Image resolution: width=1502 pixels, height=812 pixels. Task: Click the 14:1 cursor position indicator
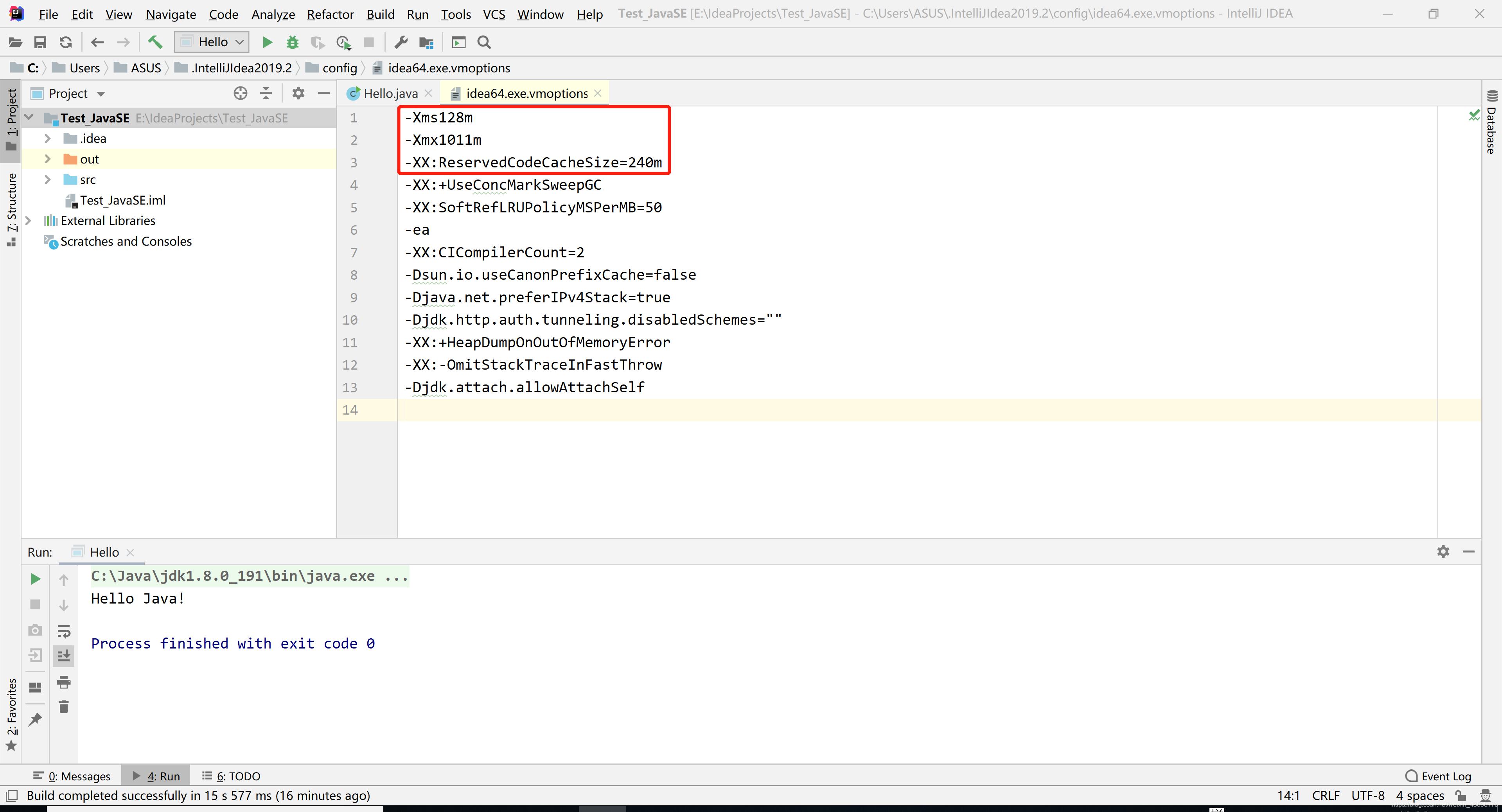pyautogui.click(x=1288, y=796)
